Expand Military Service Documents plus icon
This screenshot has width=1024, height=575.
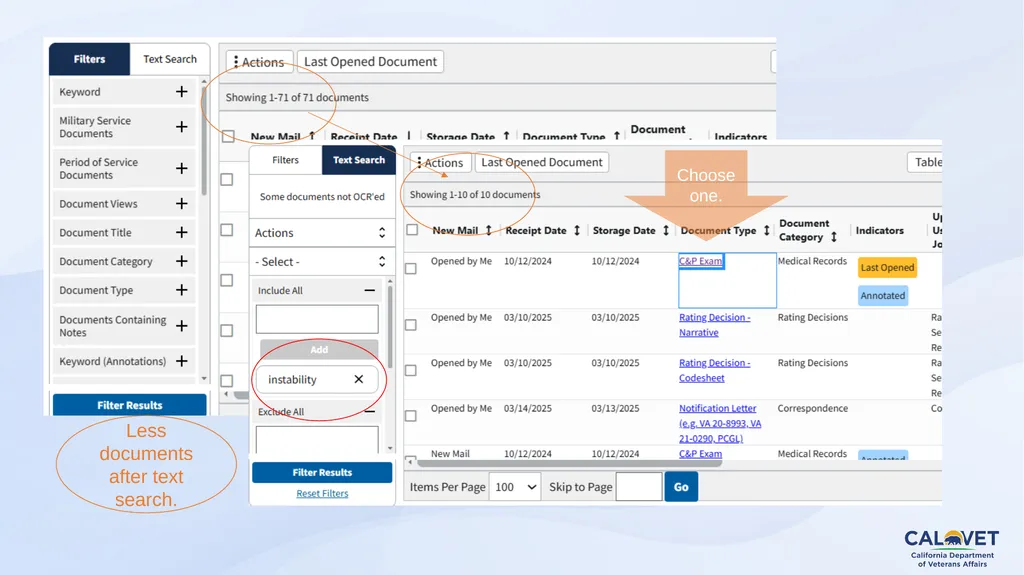click(182, 127)
